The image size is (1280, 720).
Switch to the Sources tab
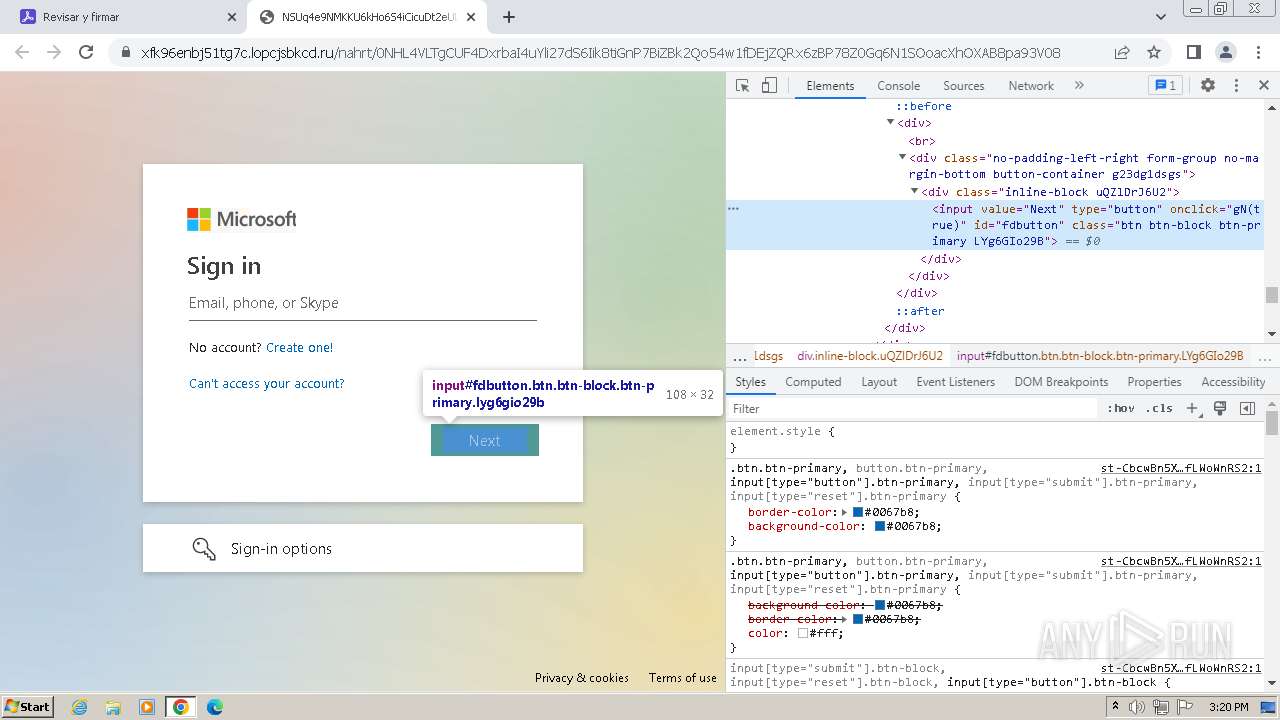click(x=963, y=86)
